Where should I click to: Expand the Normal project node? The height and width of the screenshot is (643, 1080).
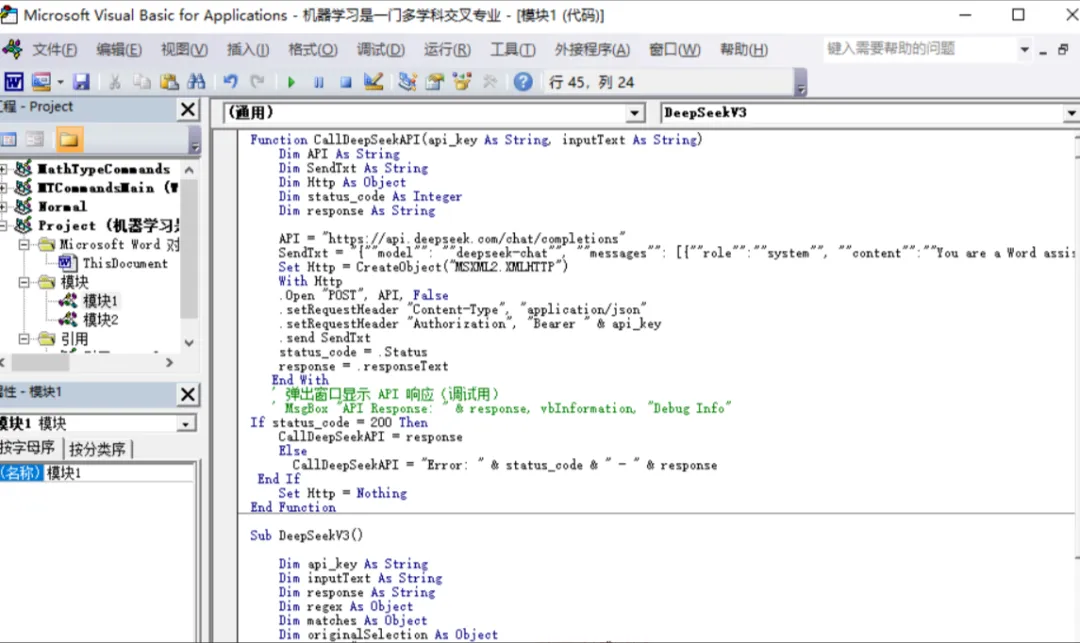(x=3, y=207)
